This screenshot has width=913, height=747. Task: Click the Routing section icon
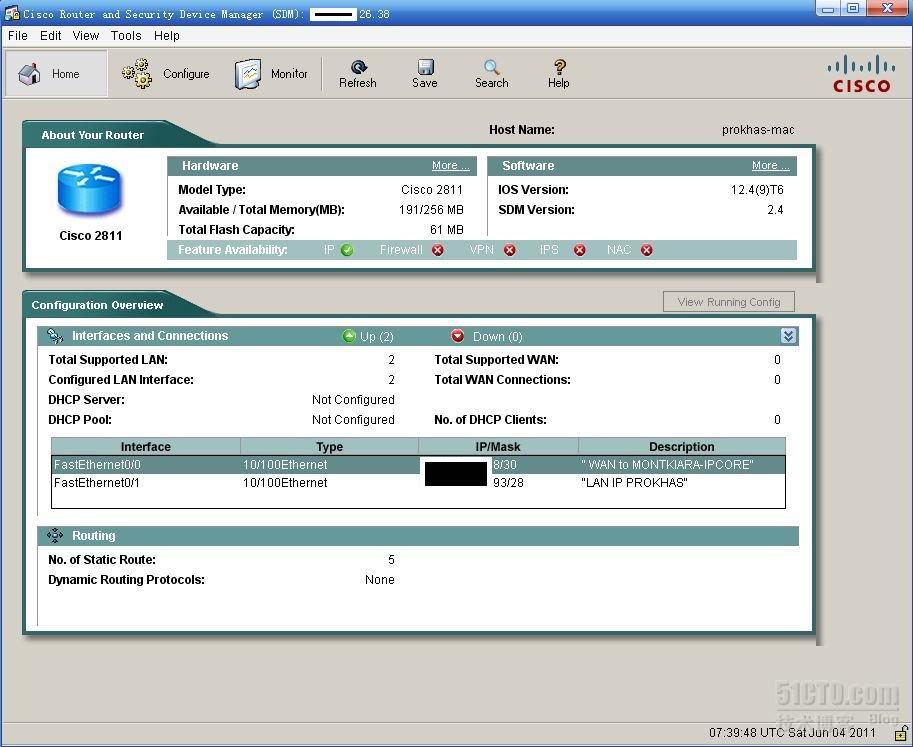pos(55,536)
